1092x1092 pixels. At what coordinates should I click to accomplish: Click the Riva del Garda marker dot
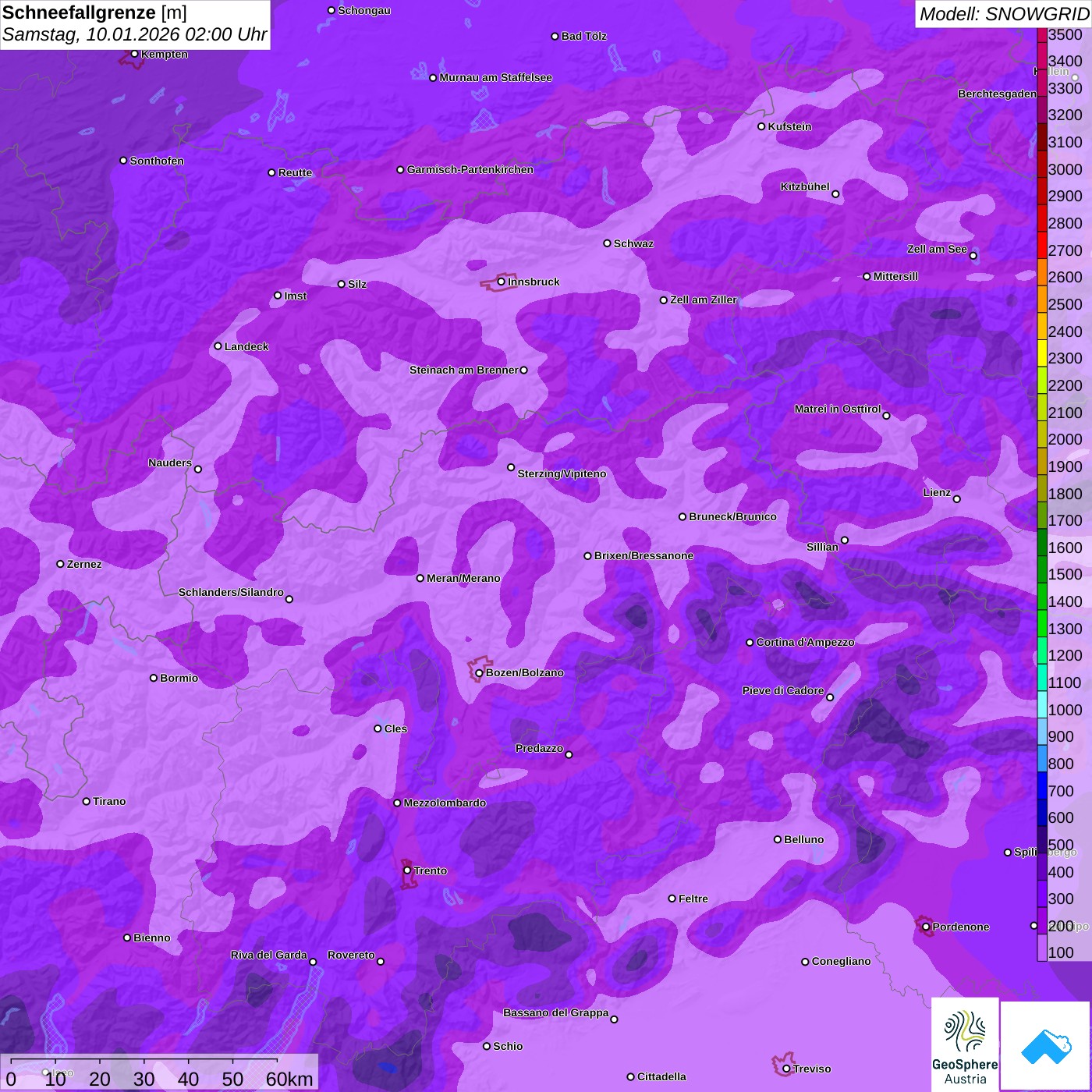(x=313, y=962)
